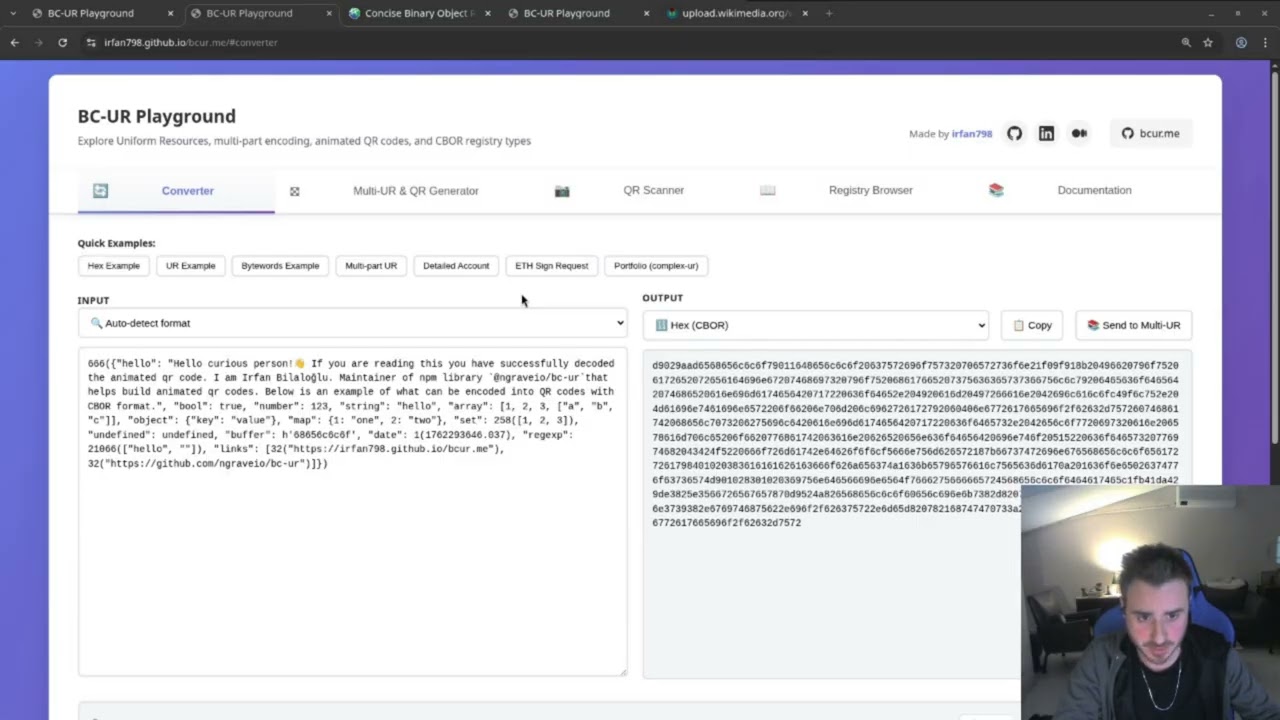Expand the Auto-detect format input dropdown

[x=353, y=323]
